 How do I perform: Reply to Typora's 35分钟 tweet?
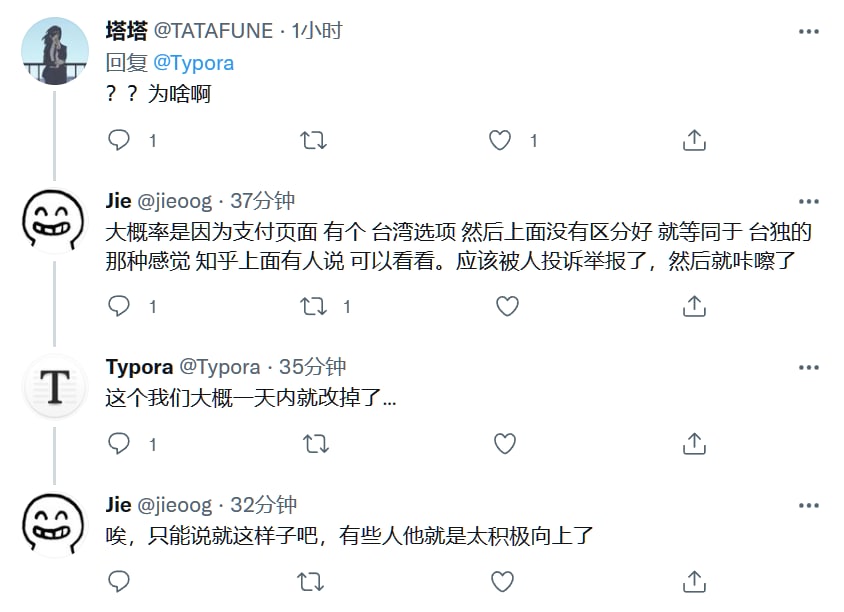coord(119,443)
